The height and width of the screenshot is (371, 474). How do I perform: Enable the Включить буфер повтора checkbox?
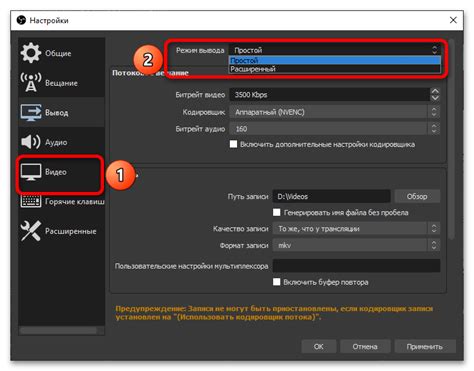point(276,282)
